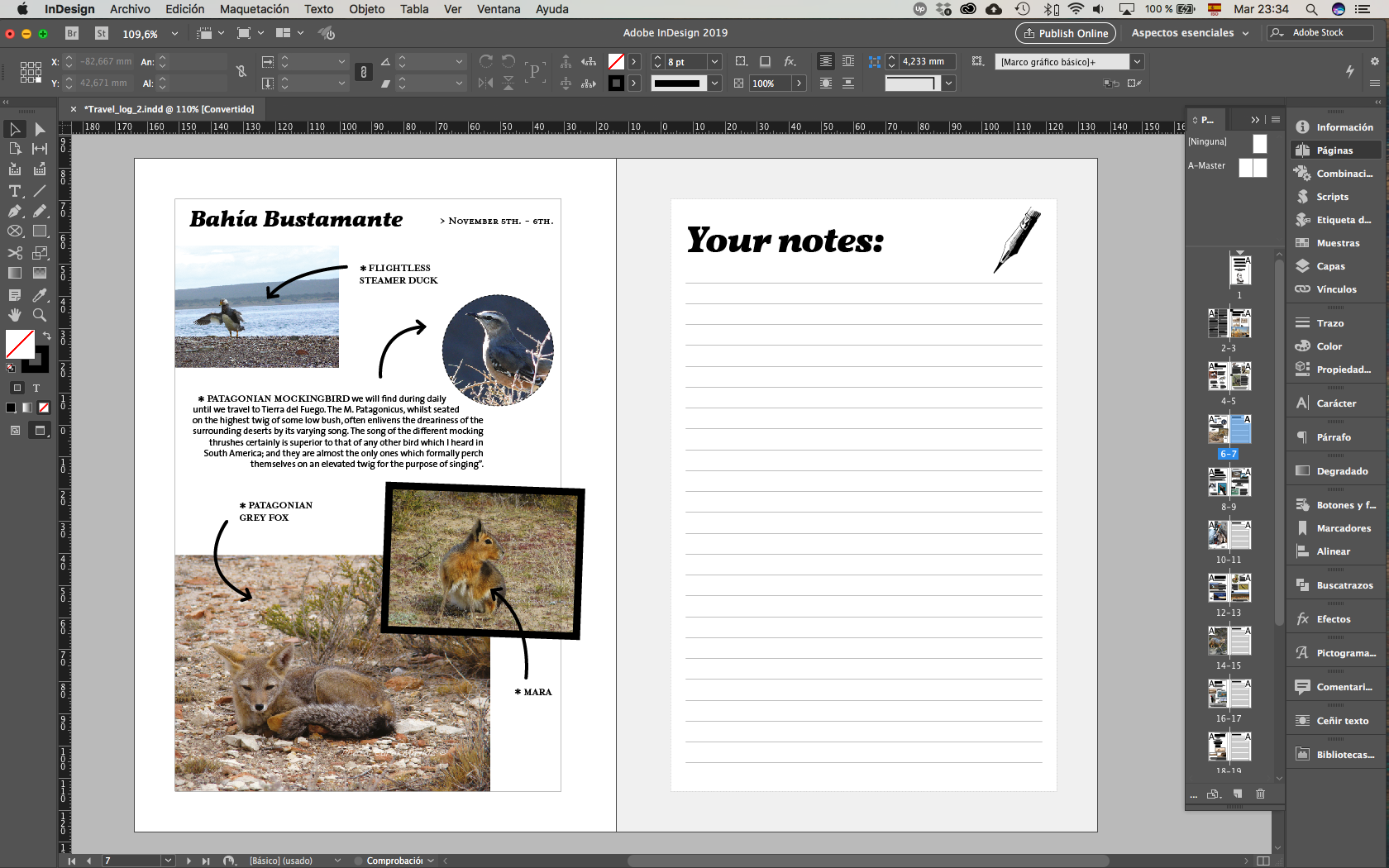Click the flip horizontal icon
Image resolution: width=1389 pixels, height=868 pixels.
pyautogui.click(x=486, y=83)
